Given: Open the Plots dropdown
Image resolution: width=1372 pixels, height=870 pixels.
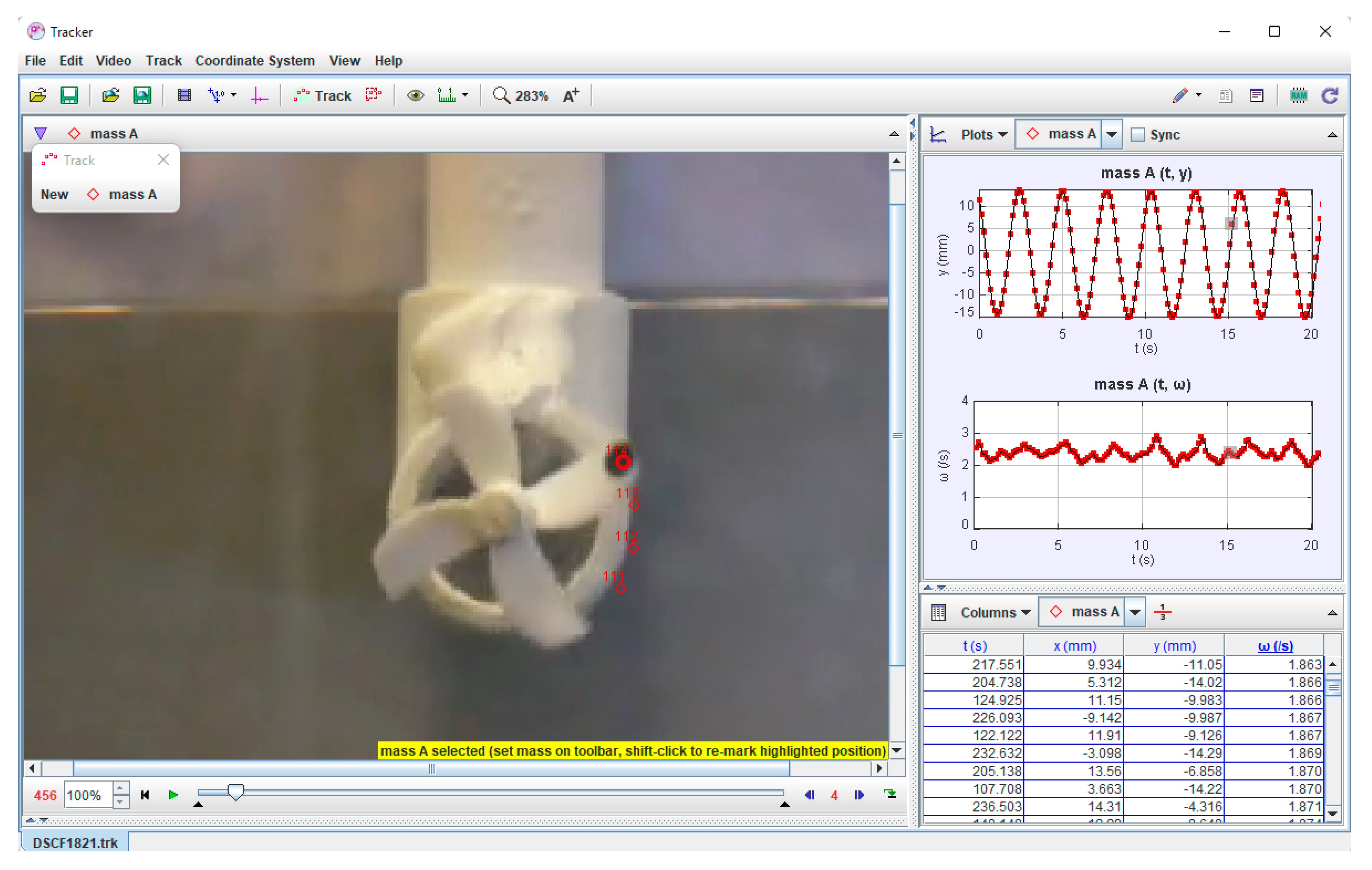Looking at the screenshot, I should (983, 134).
